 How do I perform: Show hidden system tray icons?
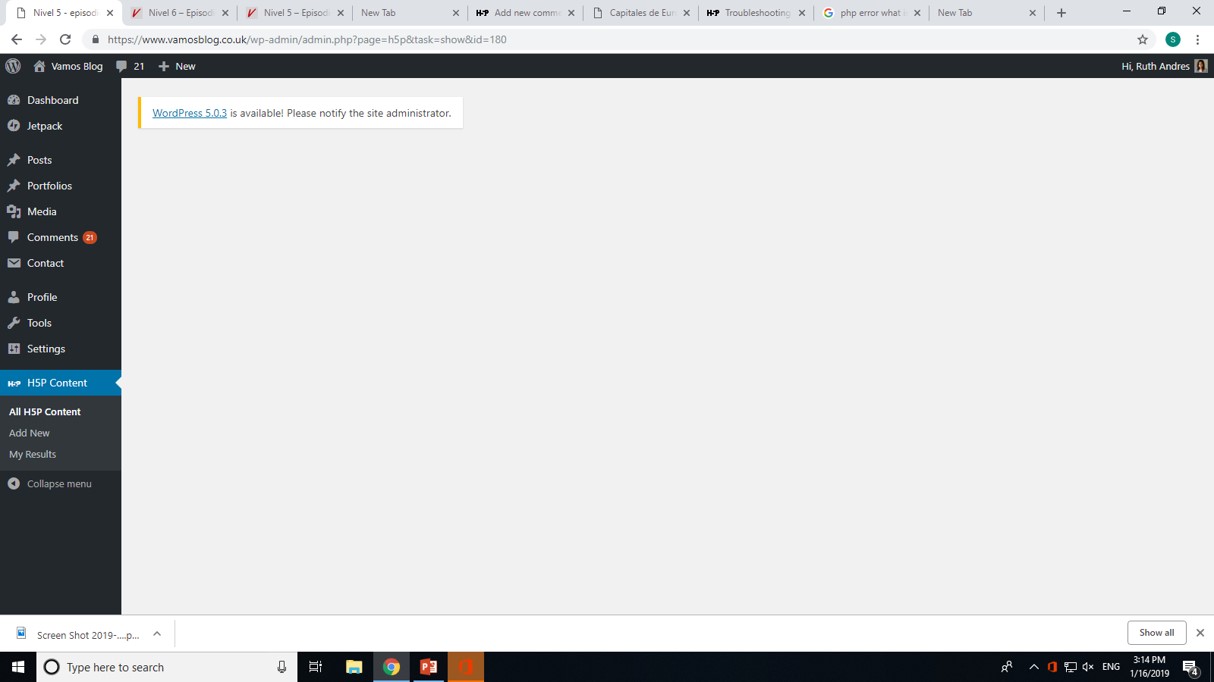1034,667
